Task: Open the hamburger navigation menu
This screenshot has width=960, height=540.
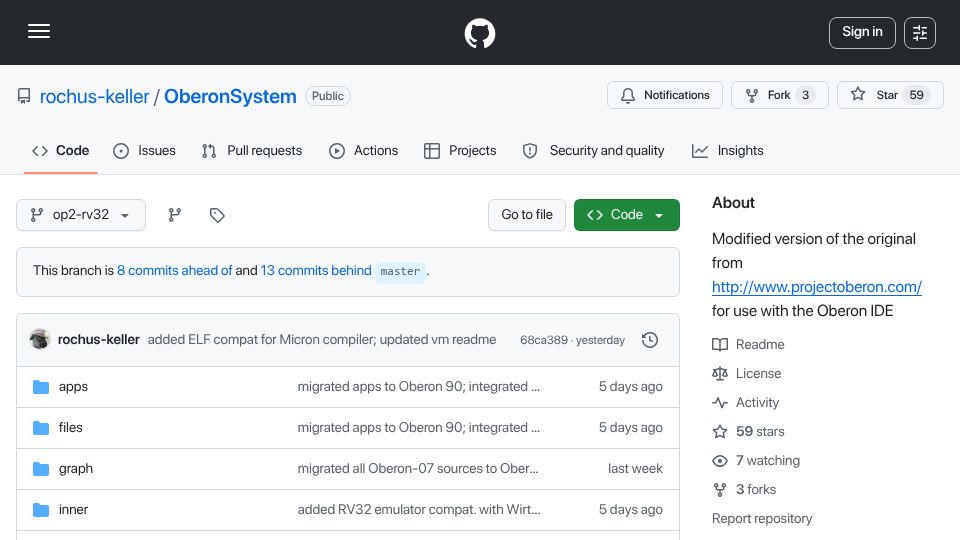Action: click(39, 31)
